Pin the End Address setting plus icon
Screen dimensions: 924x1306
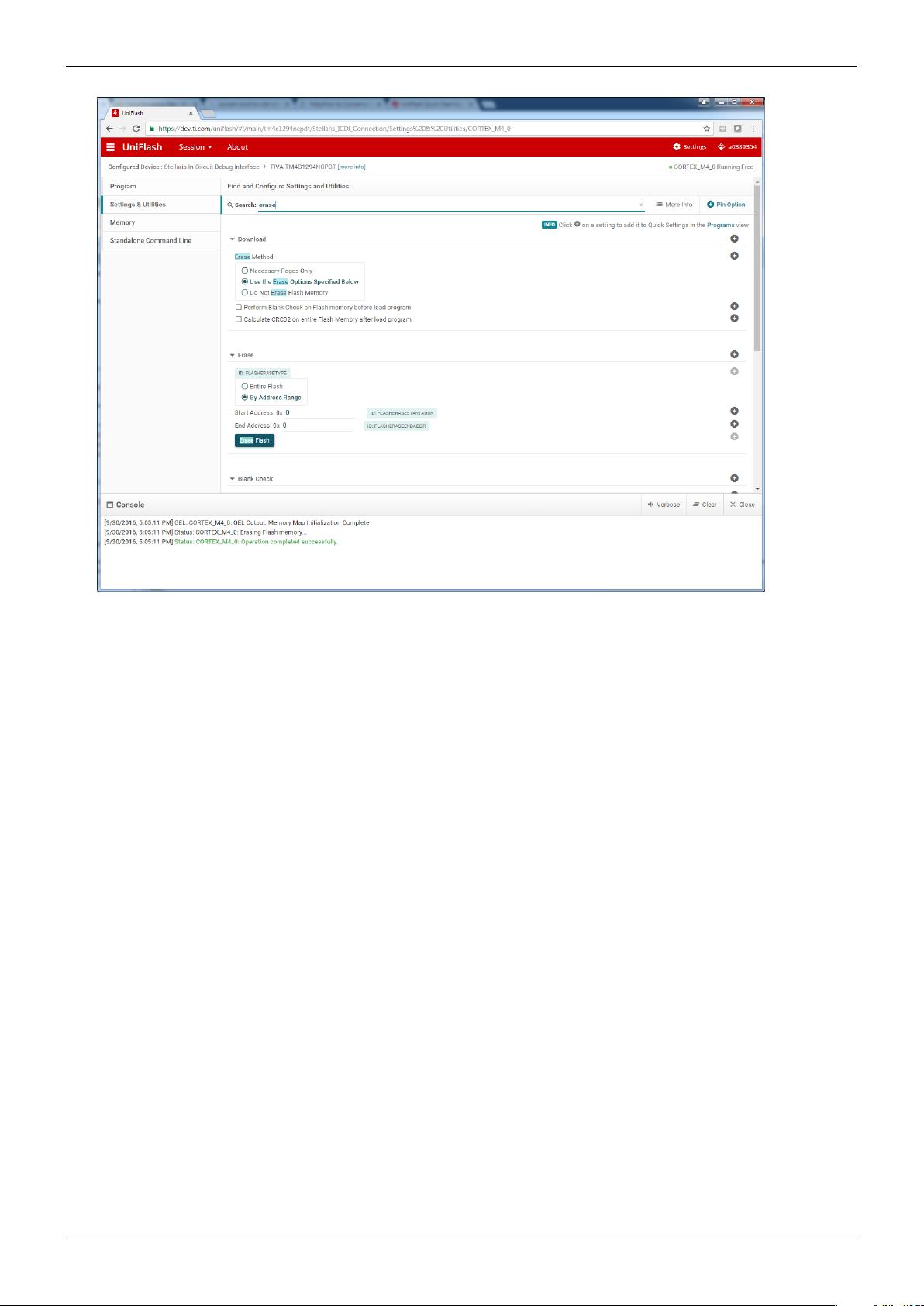click(734, 424)
